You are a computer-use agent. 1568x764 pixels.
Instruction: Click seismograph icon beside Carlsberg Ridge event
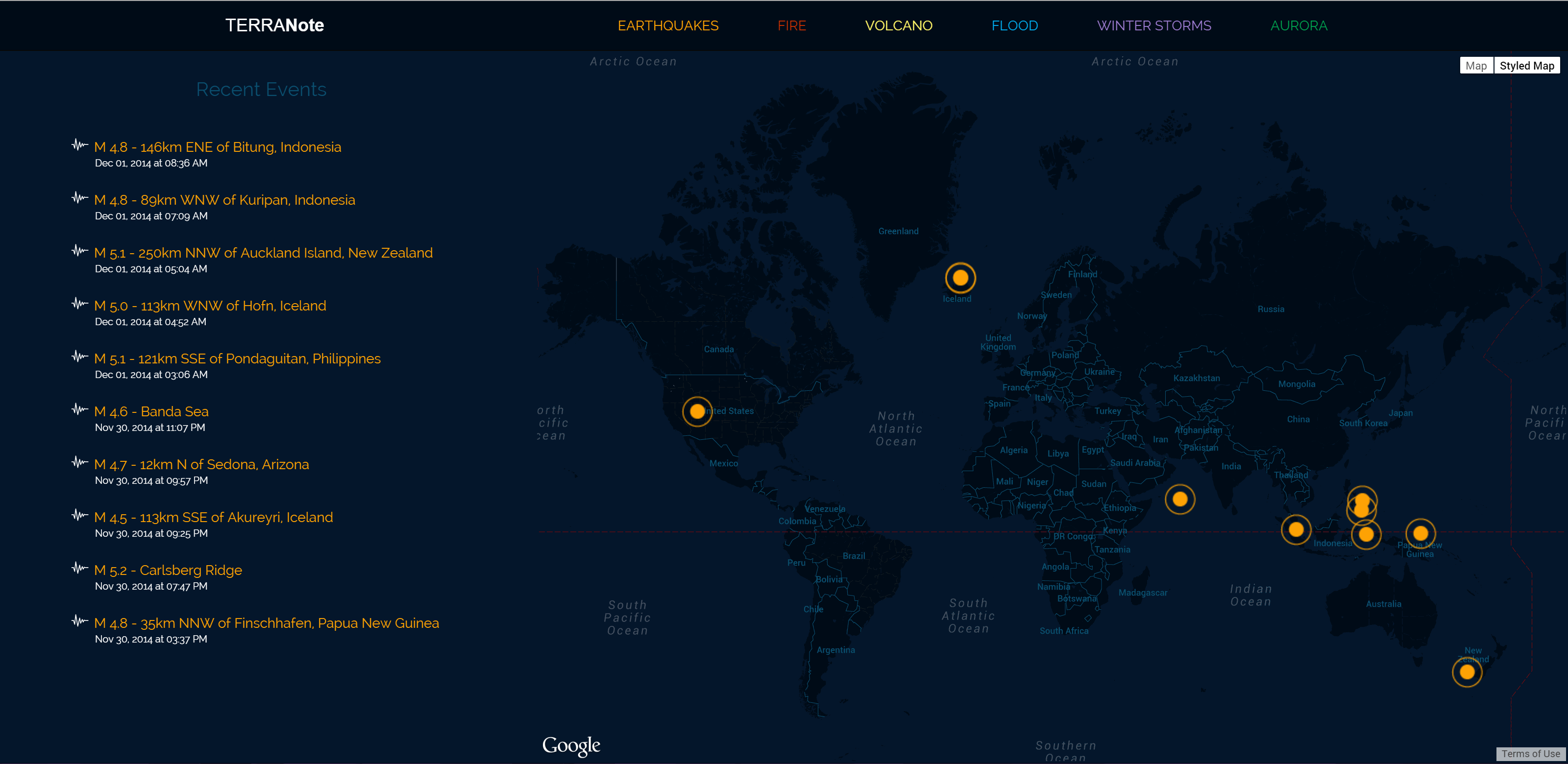[x=80, y=568]
